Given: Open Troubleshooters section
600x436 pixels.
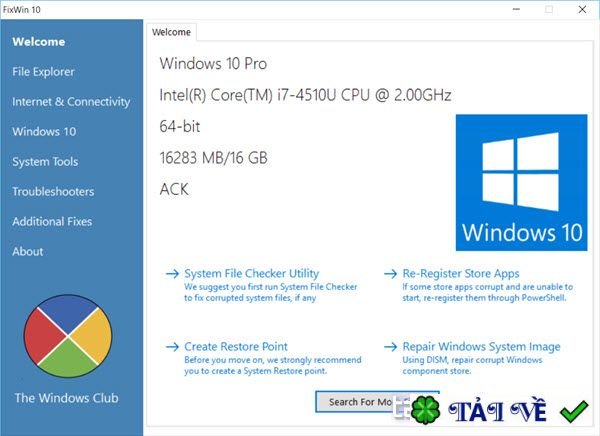Looking at the screenshot, I should click(53, 191).
